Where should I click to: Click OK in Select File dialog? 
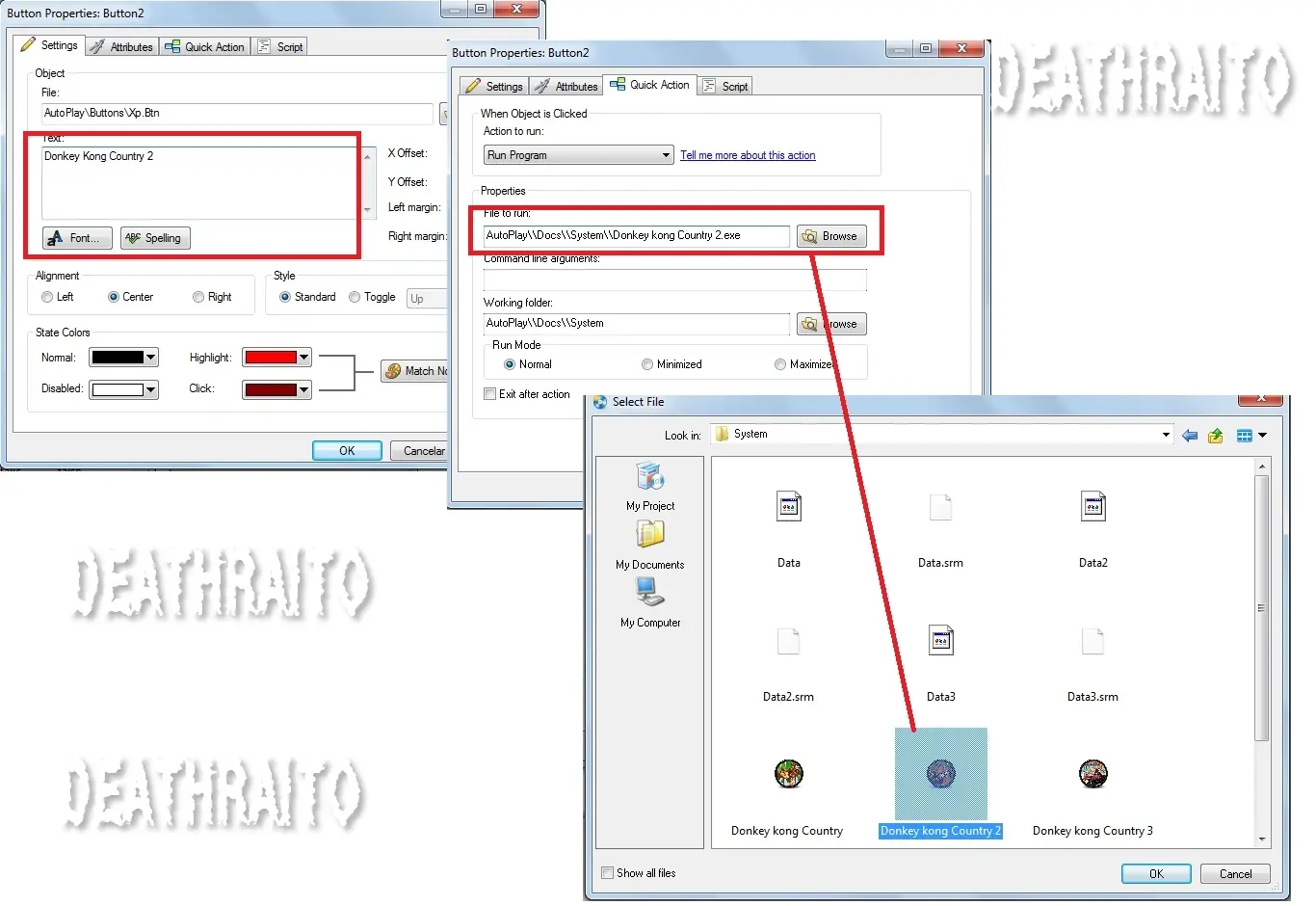[1157, 874]
